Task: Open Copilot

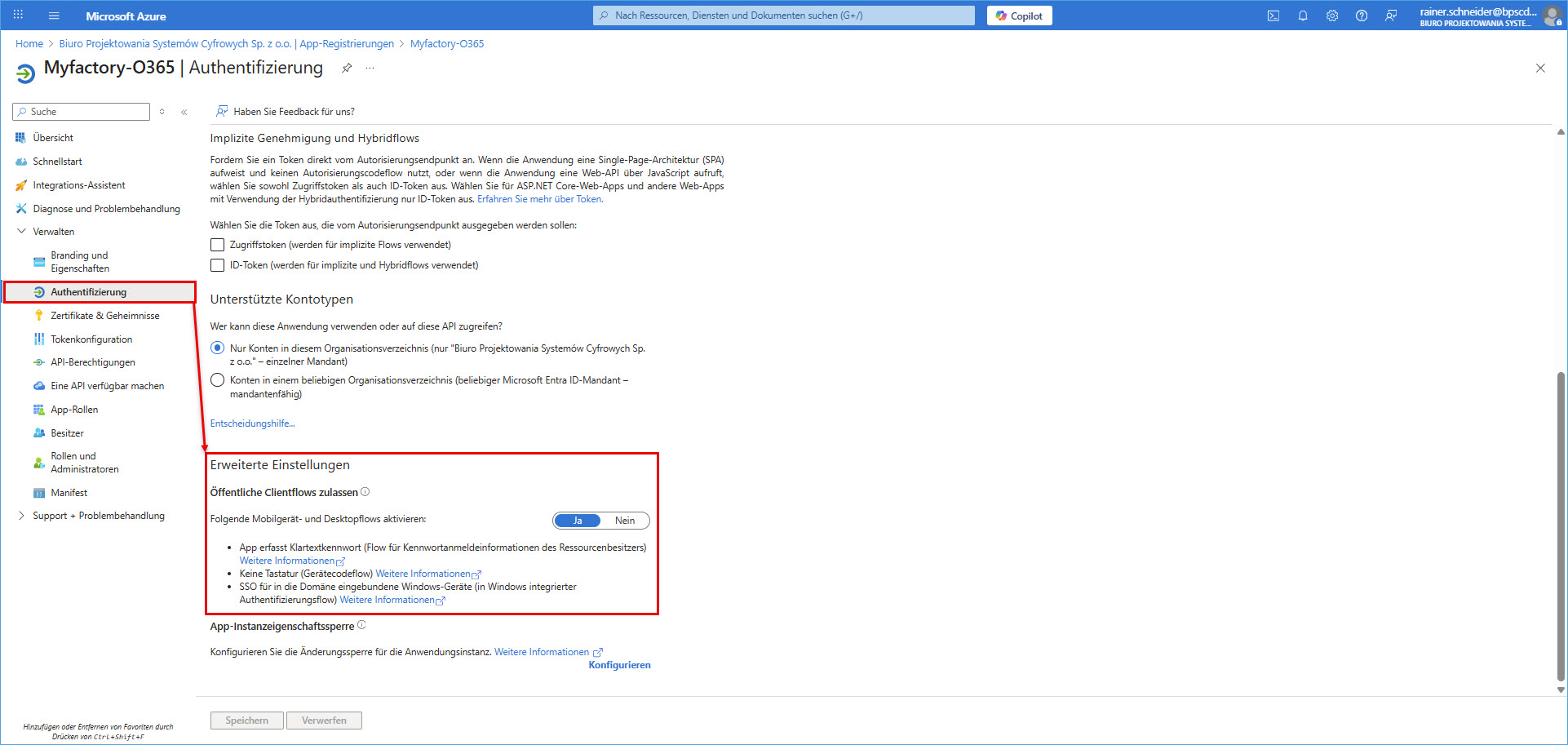Action: [x=1019, y=16]
